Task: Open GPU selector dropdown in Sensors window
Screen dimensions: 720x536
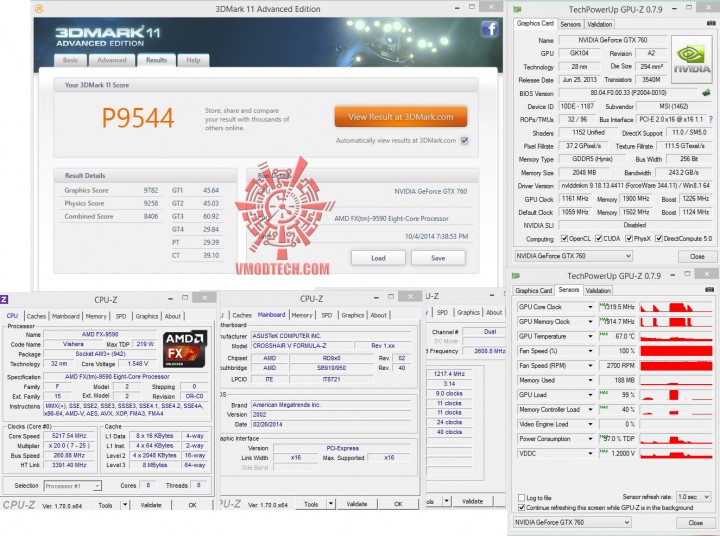Action: point(572,522)
